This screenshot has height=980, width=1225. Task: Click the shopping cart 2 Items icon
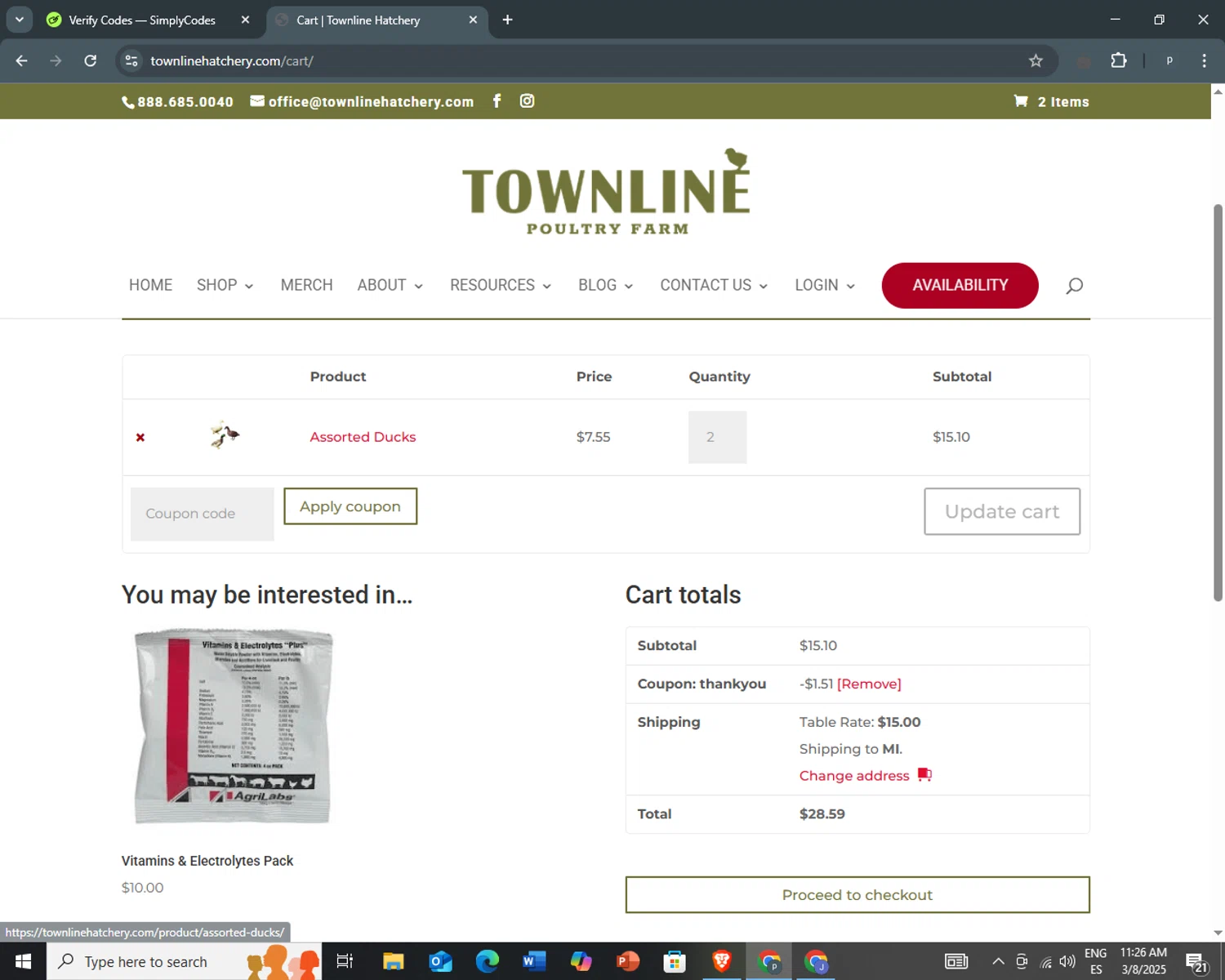pyautogui.click(x=1052, y=101)
